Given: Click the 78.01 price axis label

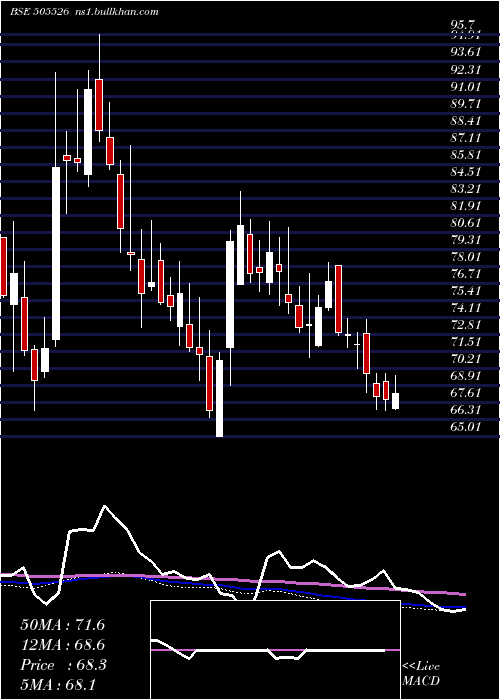Looking at the screenshot, I should [x=466, y=257].
